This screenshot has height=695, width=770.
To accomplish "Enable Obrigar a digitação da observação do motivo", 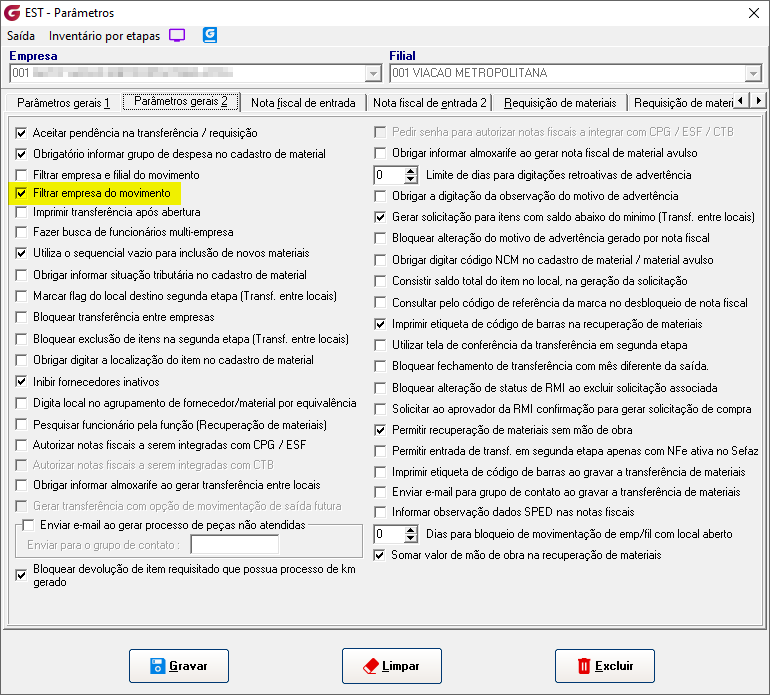I will pos(380,196).
